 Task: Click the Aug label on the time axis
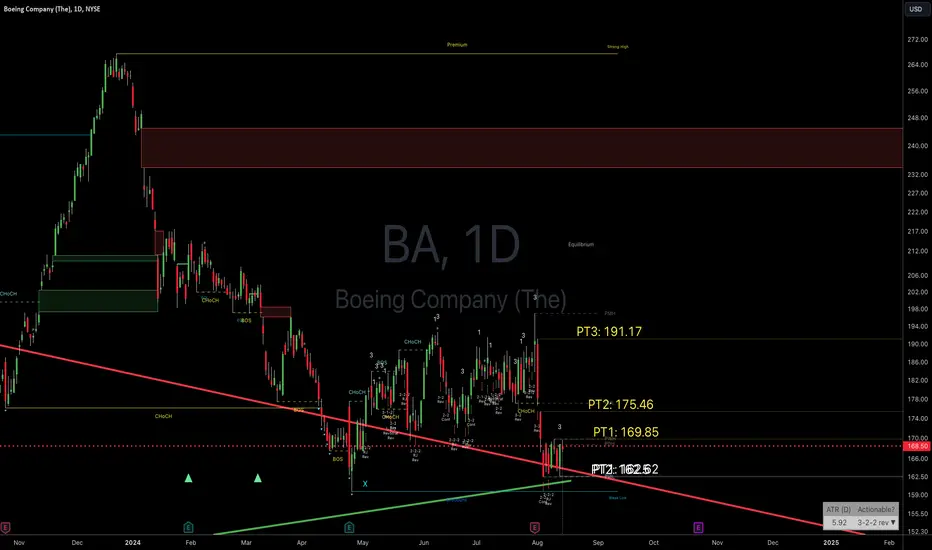pyautogui.click(x=537, y=542)
